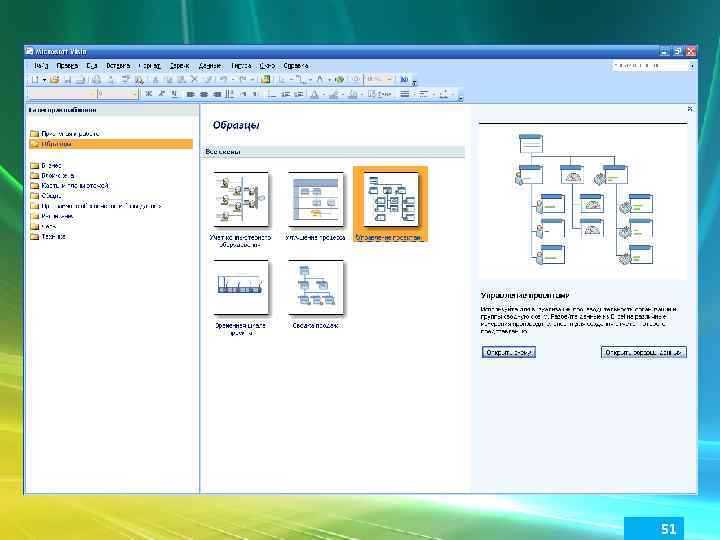720x540 pixels.
Task: Select the Бизнес category folder
Action: (46, 165)
